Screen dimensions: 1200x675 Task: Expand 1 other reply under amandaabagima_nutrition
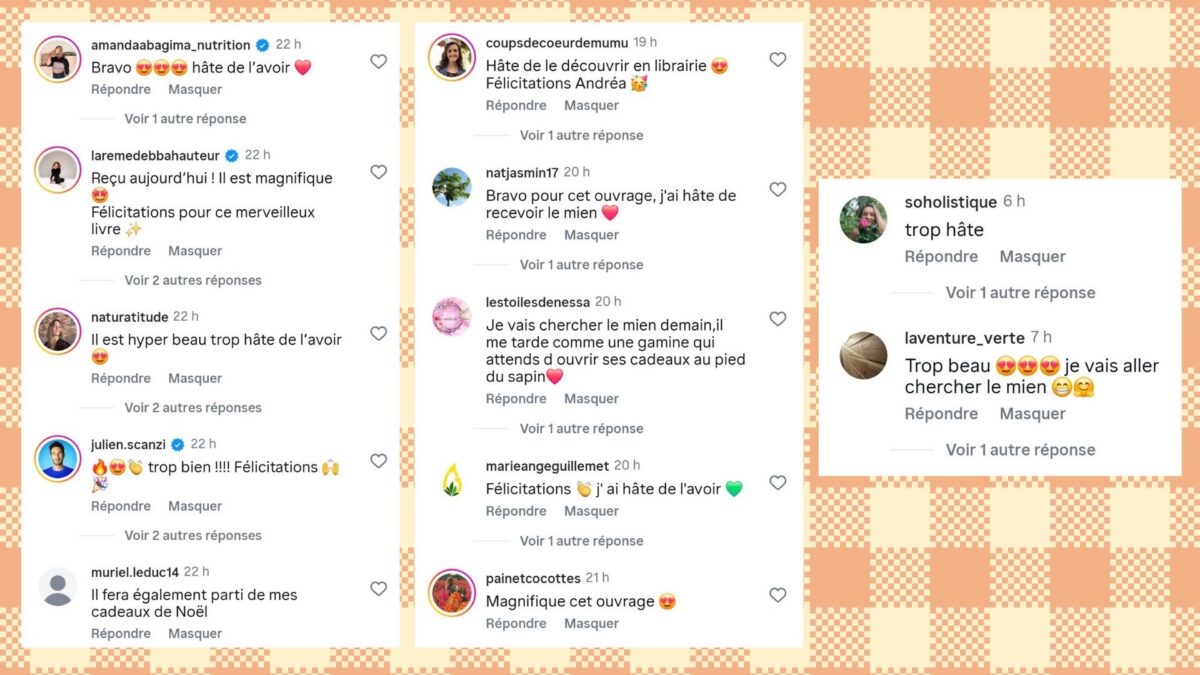(x=185, y=118)
